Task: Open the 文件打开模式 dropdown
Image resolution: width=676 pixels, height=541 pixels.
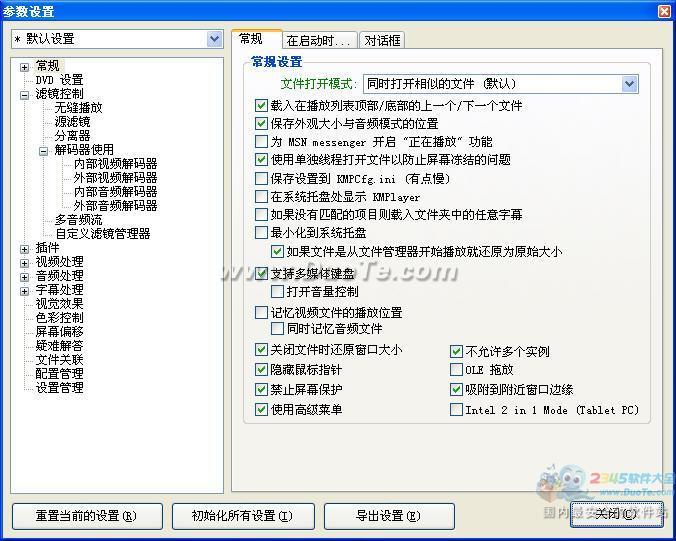Action: pyautogui.click(x=629, y=84)
